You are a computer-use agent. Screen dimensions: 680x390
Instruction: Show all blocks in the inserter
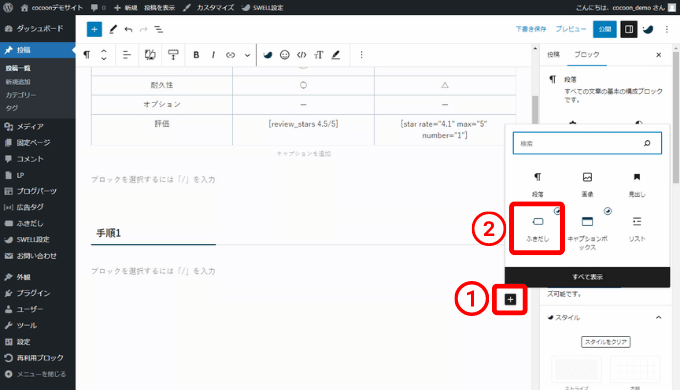(587, 277)
